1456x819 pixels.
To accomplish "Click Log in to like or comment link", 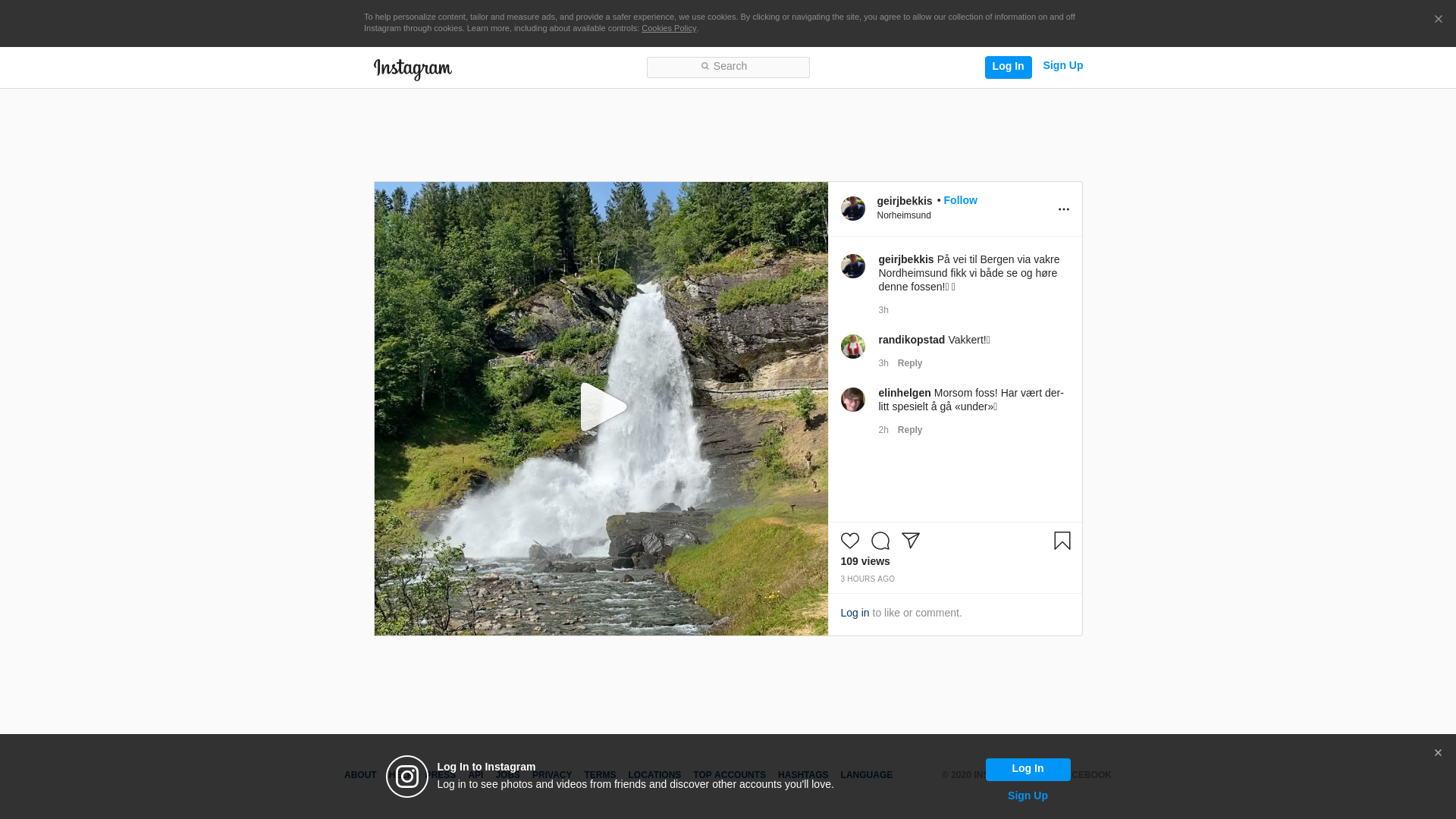I will [854, 613].
